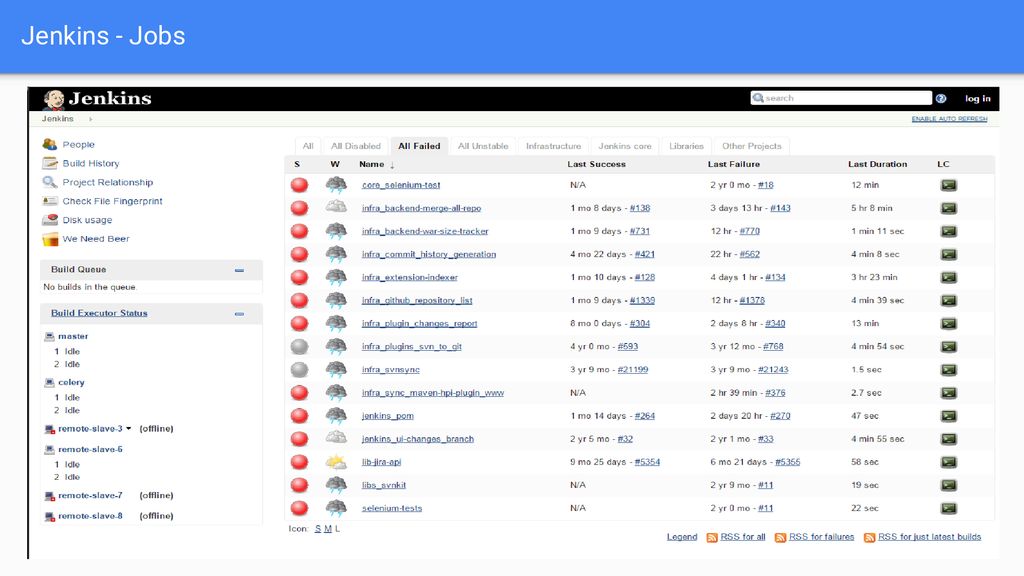Image resolution: width=1024 pixels, height=576 pixels.
Task: Switch to the All Unstable tab
Action: [x=483, y=146]
